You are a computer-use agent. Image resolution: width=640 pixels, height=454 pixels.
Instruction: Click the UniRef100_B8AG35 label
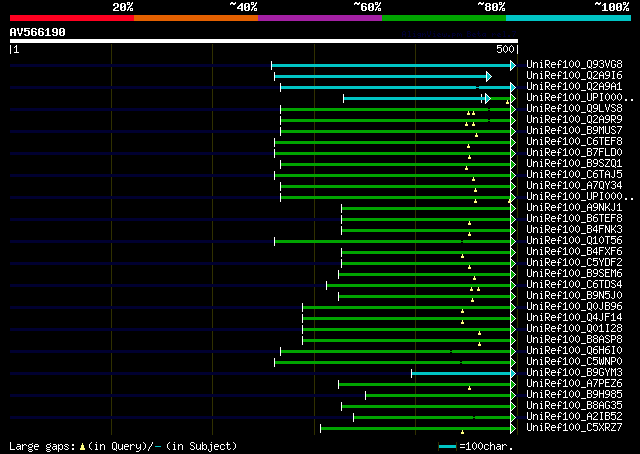(574, 406)
